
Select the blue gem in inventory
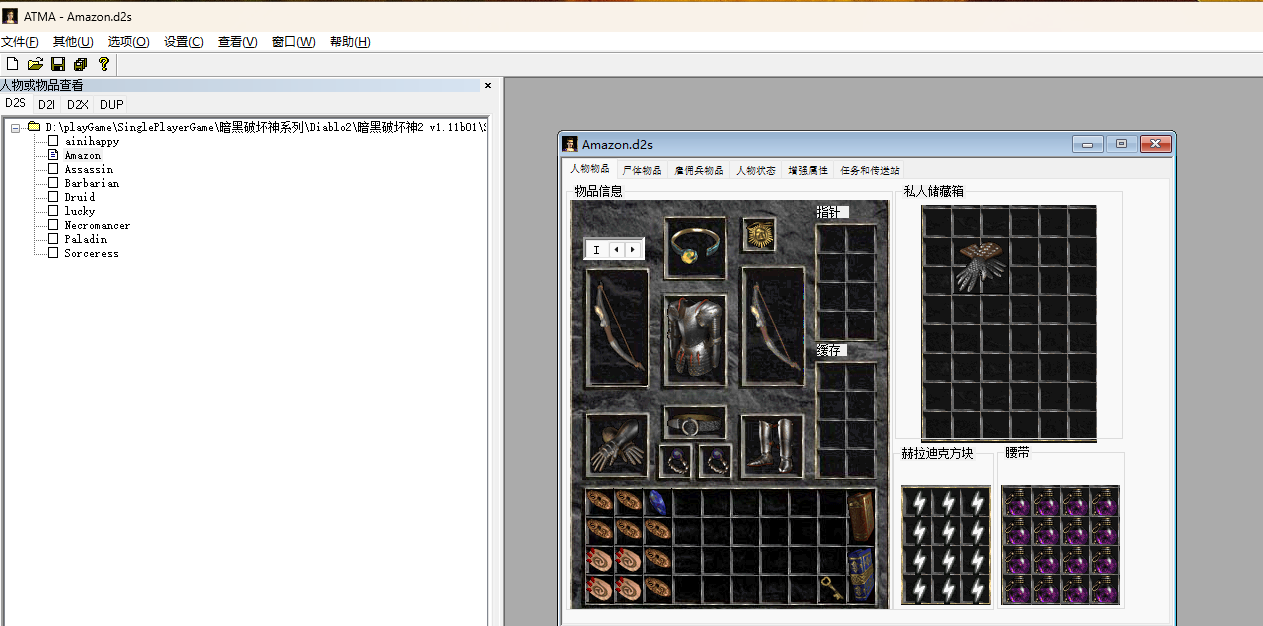[x=657, y=501]
